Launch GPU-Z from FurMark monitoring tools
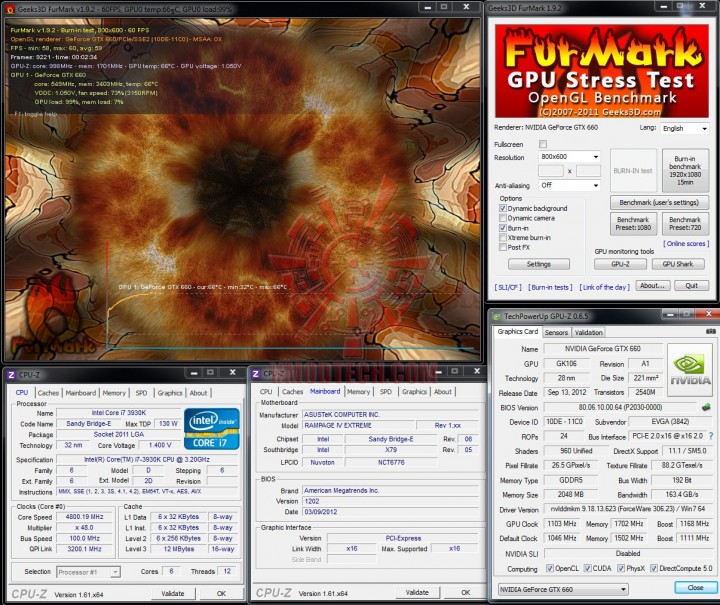Image resolution: width=720 pixels, height=605 pixels. click(x=620, y=264)
